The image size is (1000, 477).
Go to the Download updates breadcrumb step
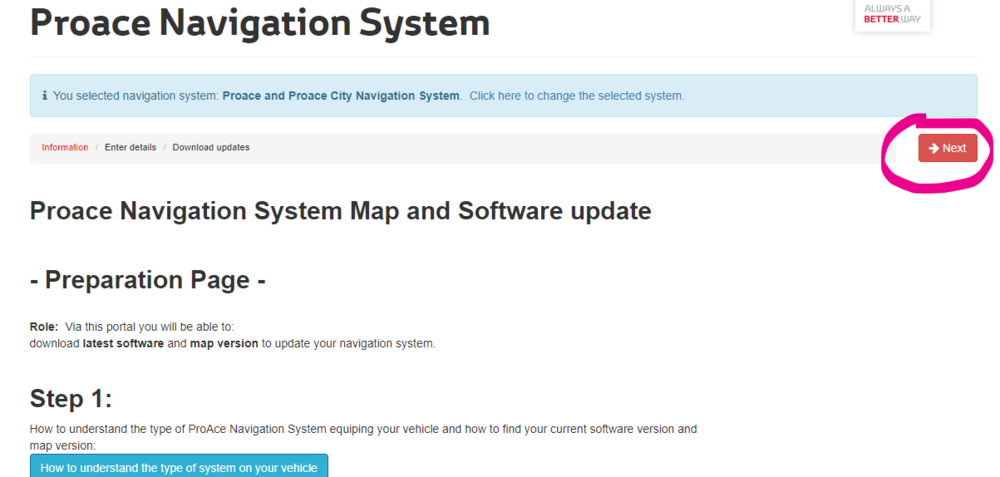click(x=211, y=147)
